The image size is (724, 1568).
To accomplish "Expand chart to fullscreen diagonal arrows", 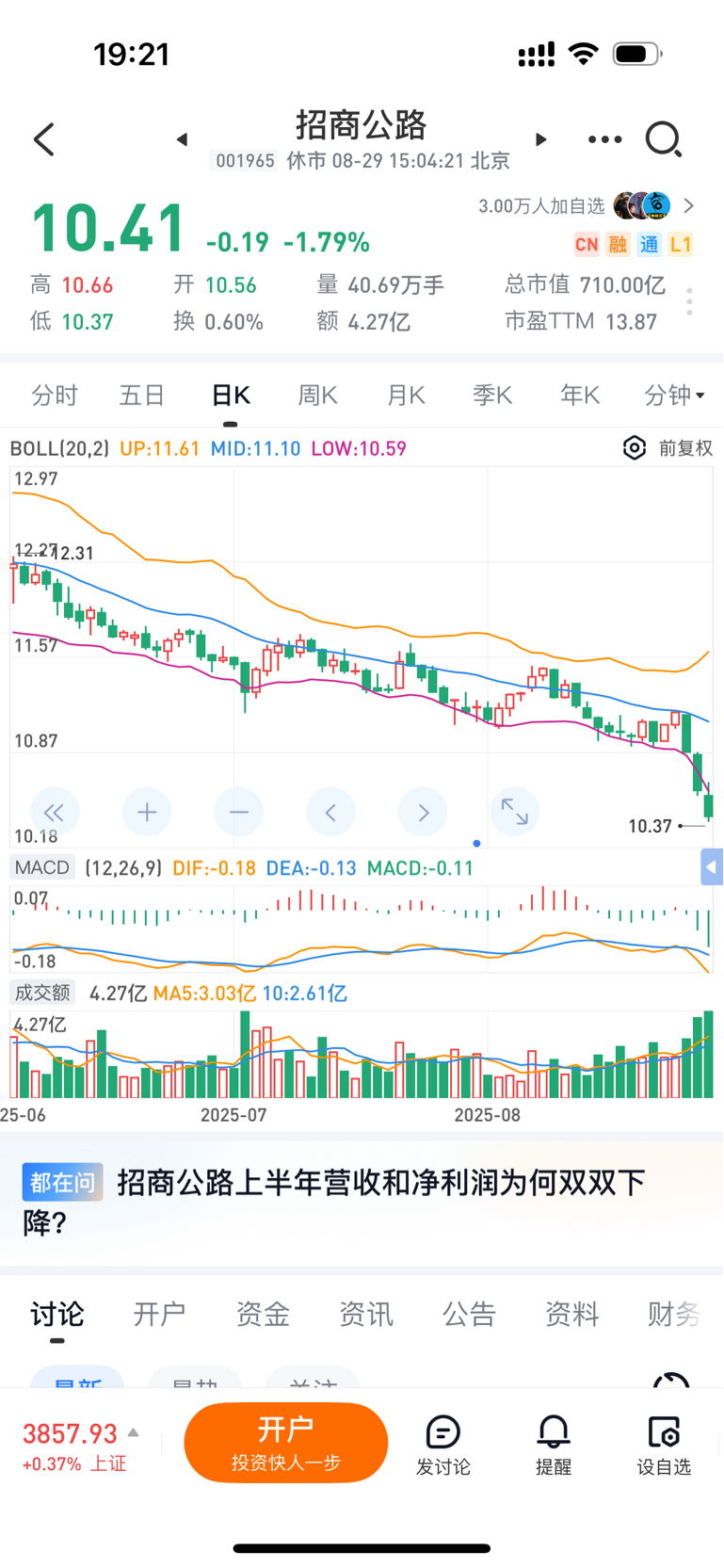I will (x=515, y=812).
